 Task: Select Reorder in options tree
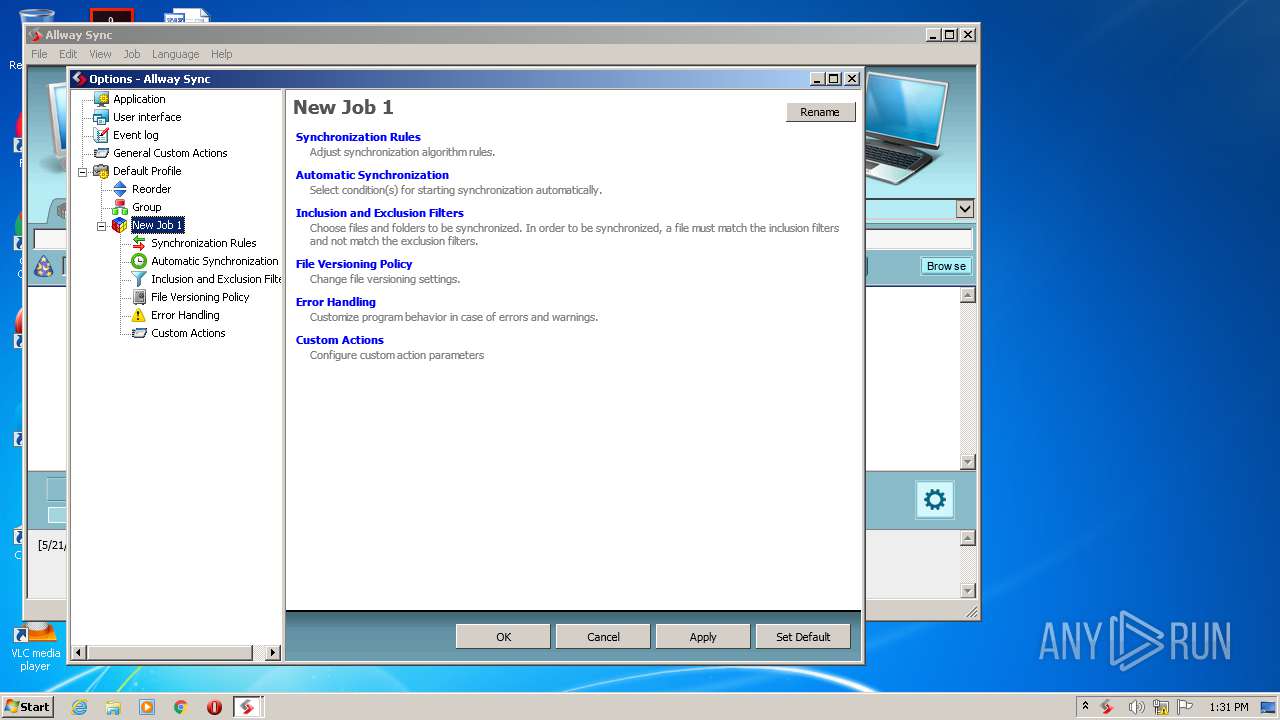coord(152,189)
